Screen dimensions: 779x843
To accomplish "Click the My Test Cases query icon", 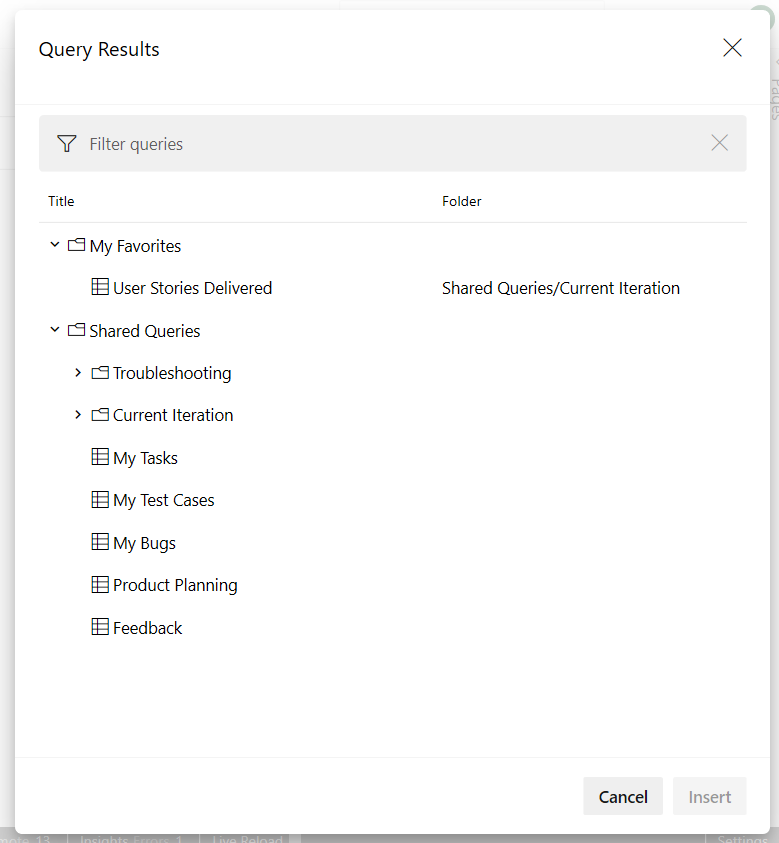I will coord(100,500).
